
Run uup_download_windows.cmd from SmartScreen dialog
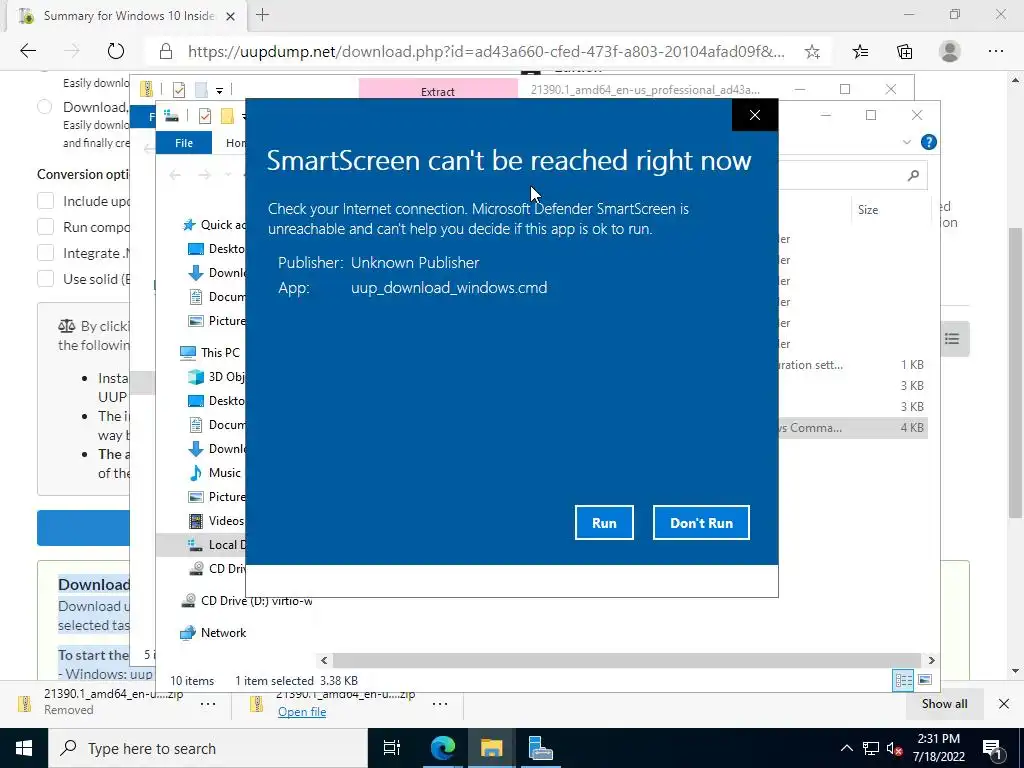604,522
